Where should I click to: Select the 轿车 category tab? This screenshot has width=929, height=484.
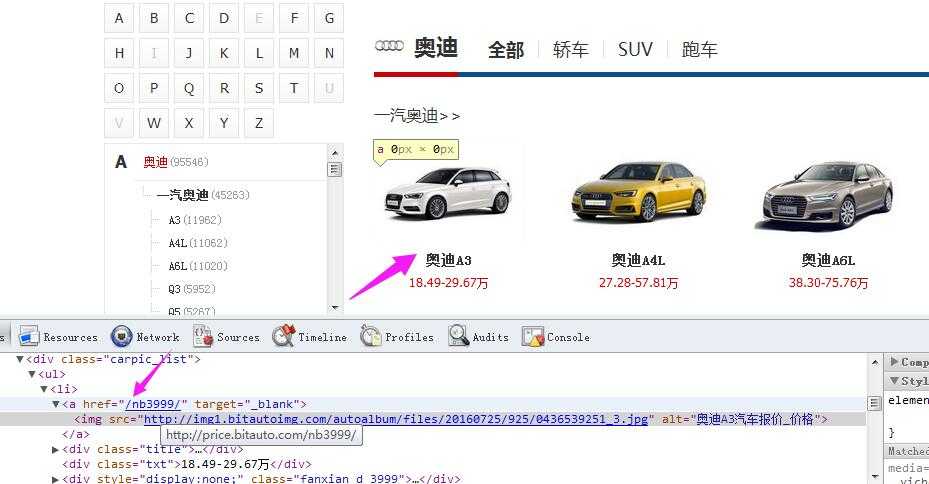[x=571, y=50]
